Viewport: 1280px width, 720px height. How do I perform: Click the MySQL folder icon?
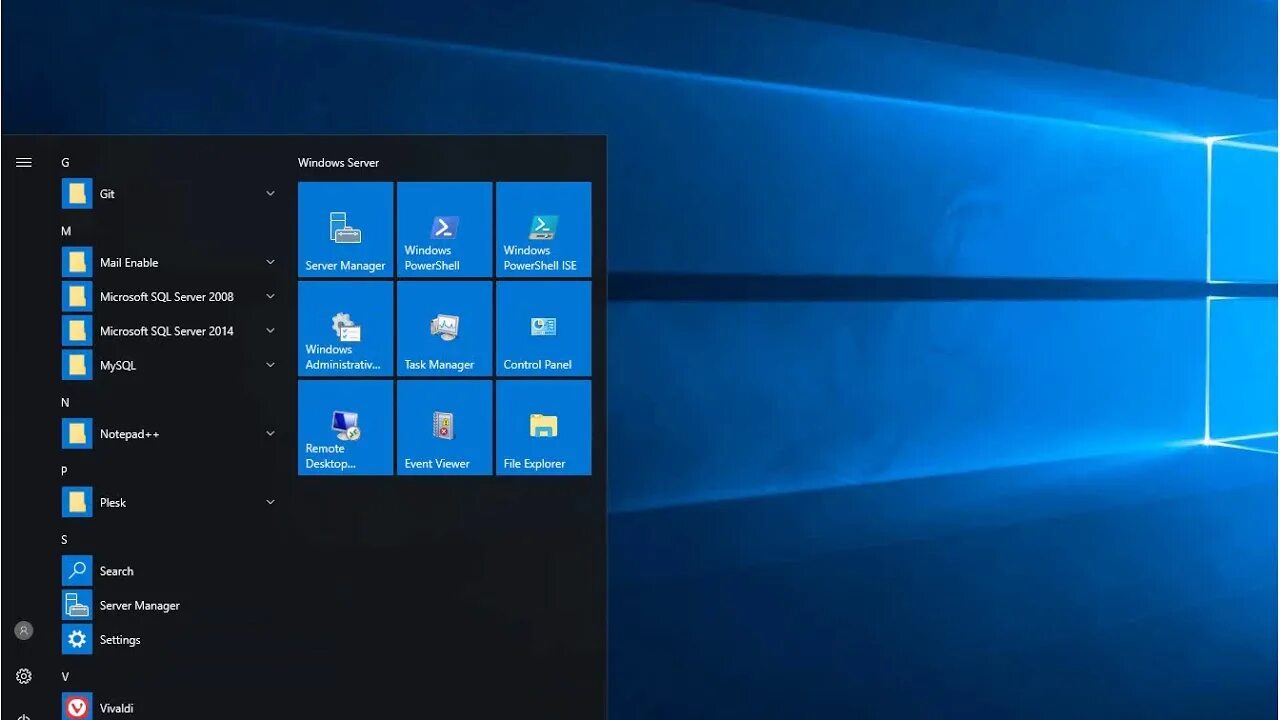point(77,365)
